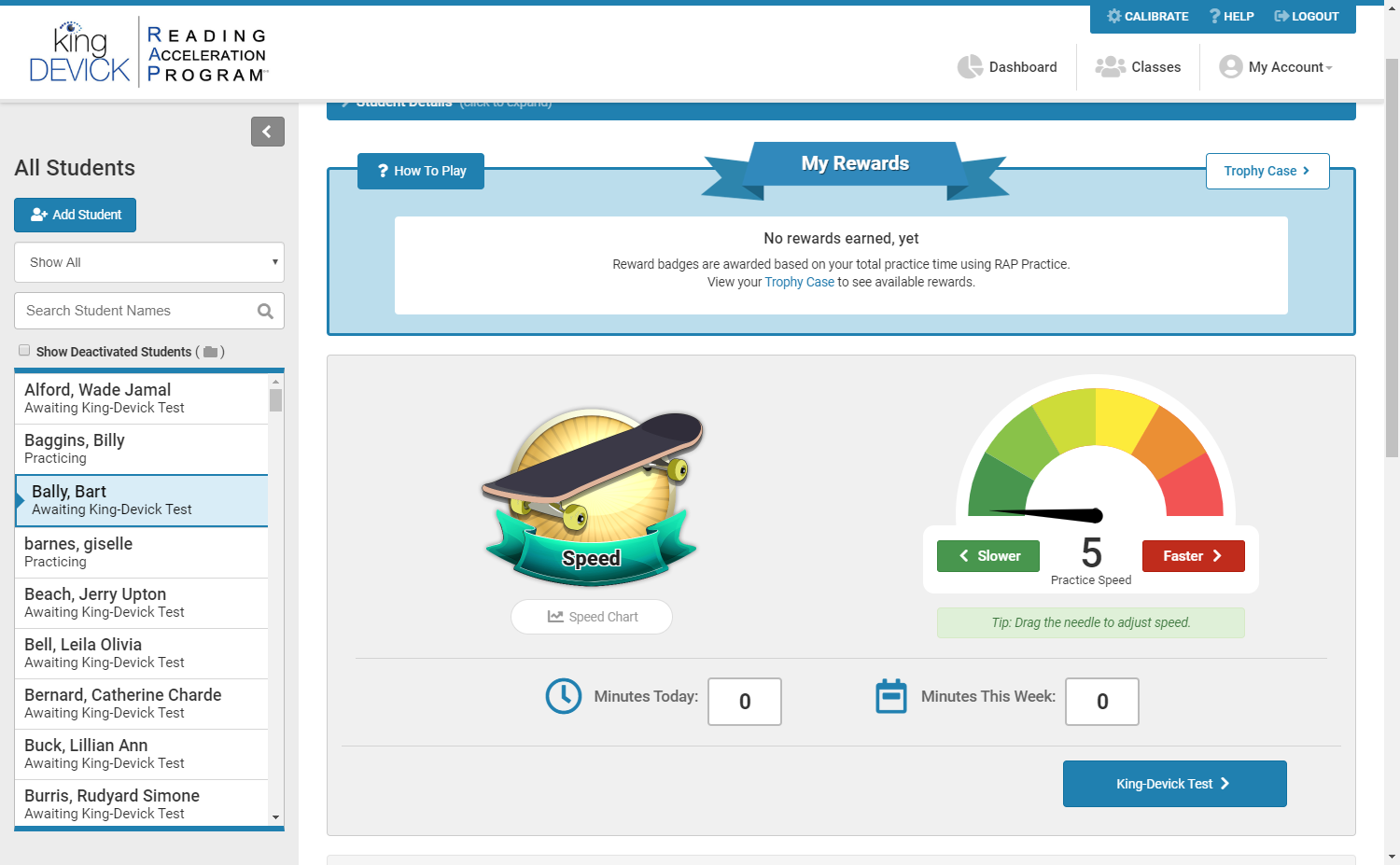Screen dimensions: 1400x865
Task: Click the calendar icon beside Minutes This Week
Action: (891, 696)
